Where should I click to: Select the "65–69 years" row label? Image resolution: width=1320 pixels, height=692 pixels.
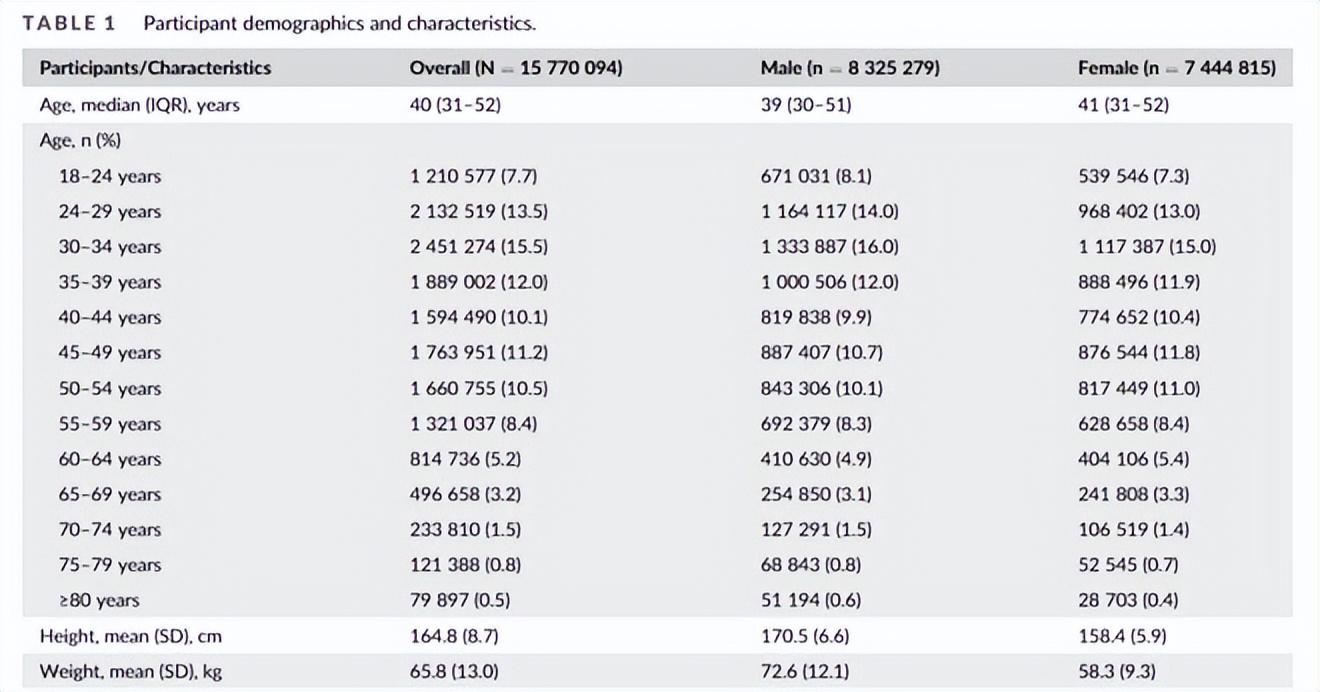109,494
